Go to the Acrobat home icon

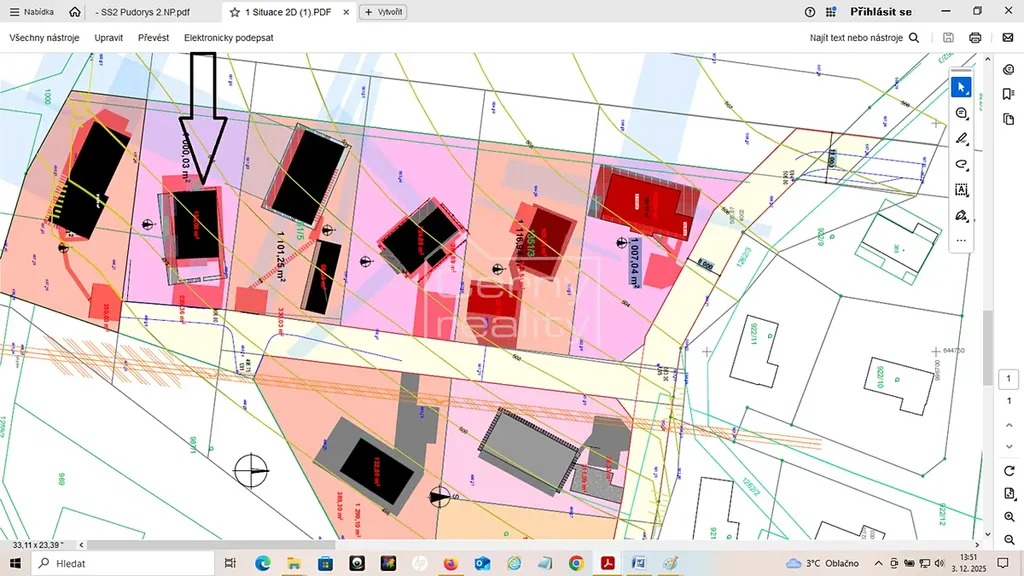pos(75,12)
